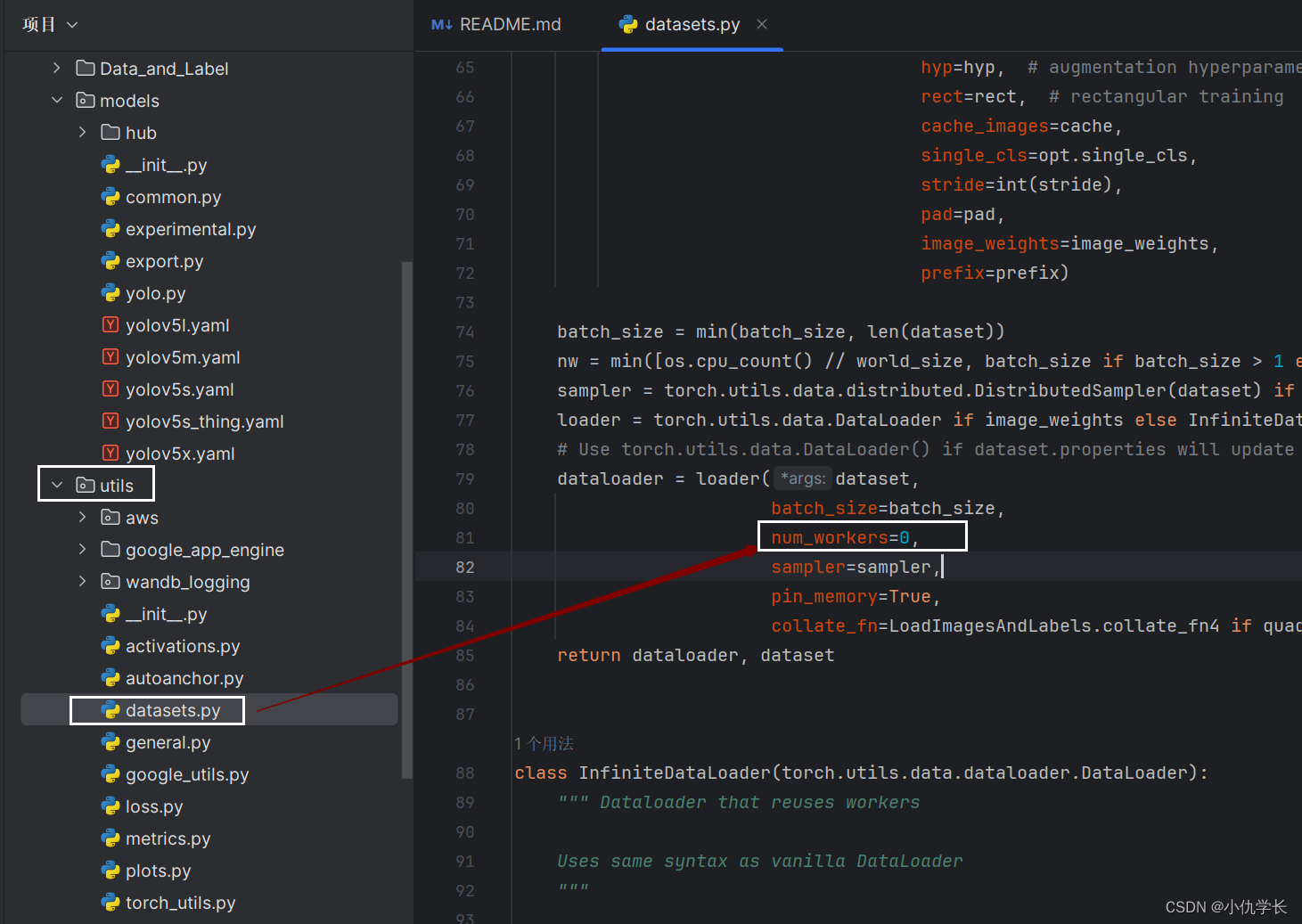Image resolution: width=1302 pixels, height=924 pixels.
Task: Switch to the README.md tab
Action: (x=496, y=25)
